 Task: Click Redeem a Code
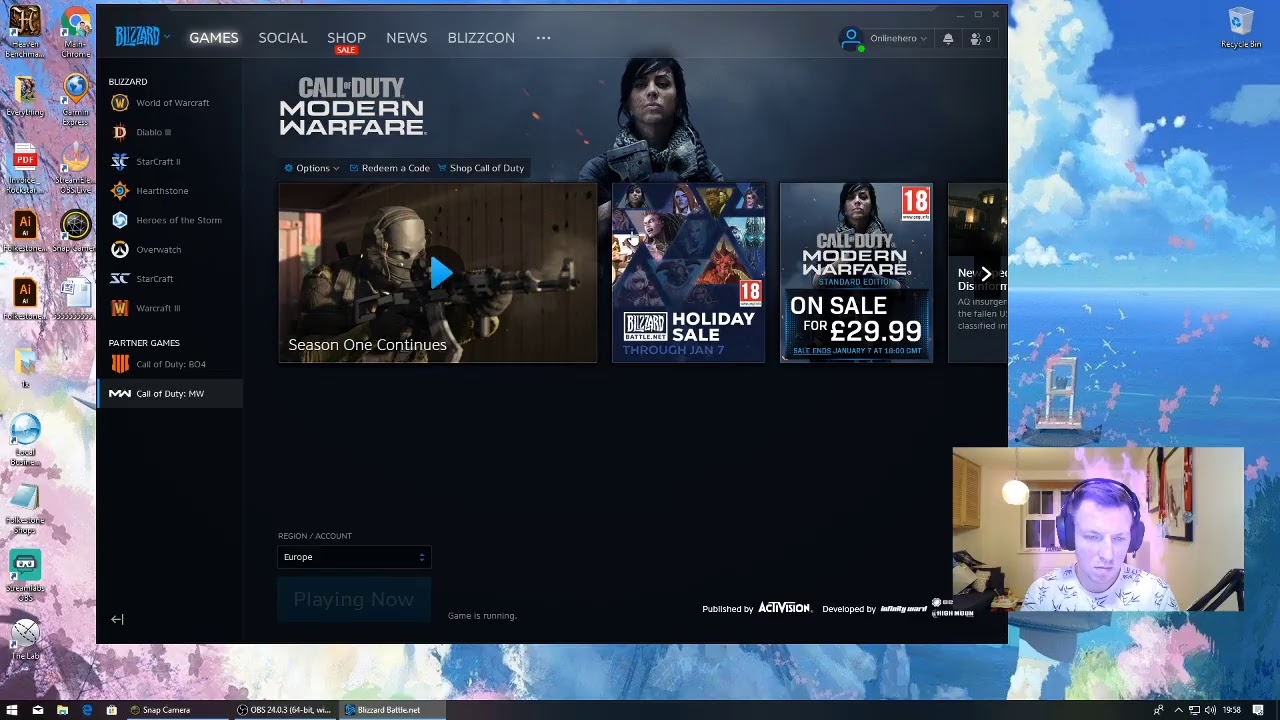click(390, 168)
